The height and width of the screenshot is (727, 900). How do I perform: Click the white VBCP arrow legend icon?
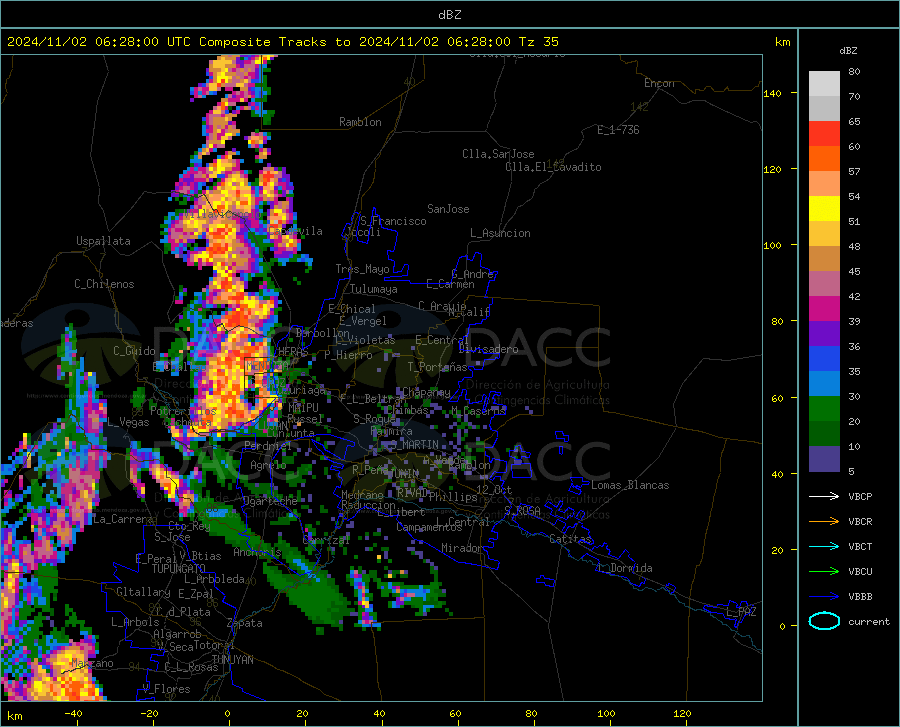tap(824, 496)
